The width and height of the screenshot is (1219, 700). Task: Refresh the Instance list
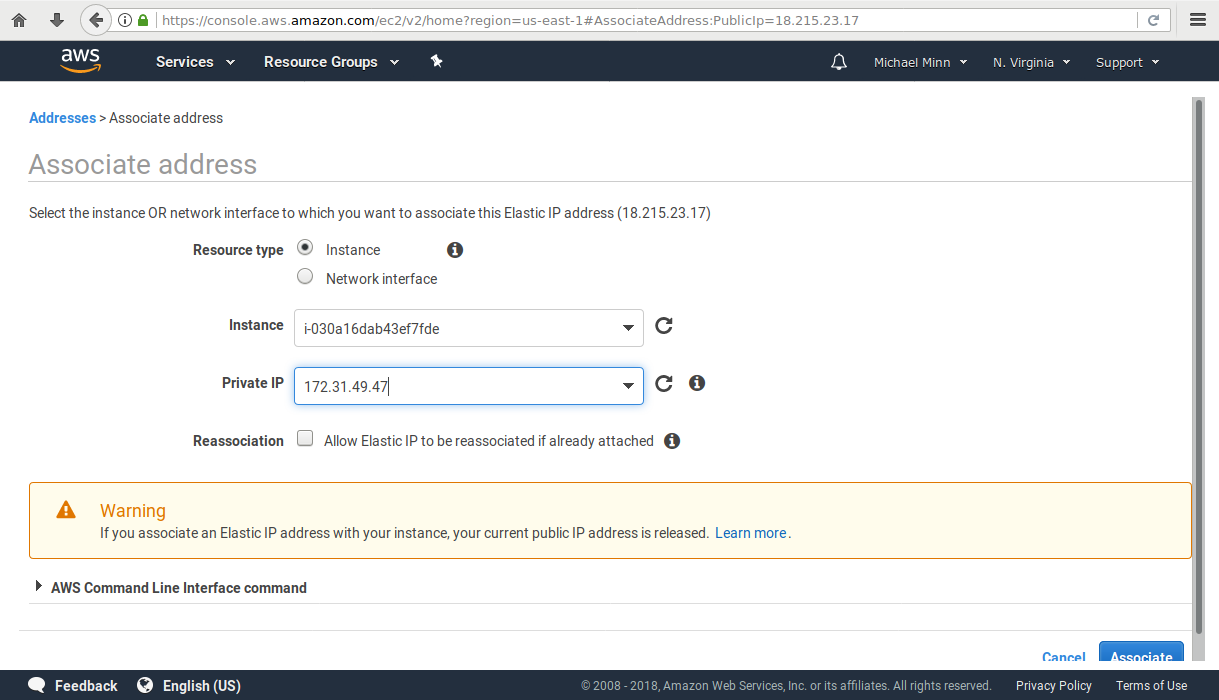(x=663, y=325)
